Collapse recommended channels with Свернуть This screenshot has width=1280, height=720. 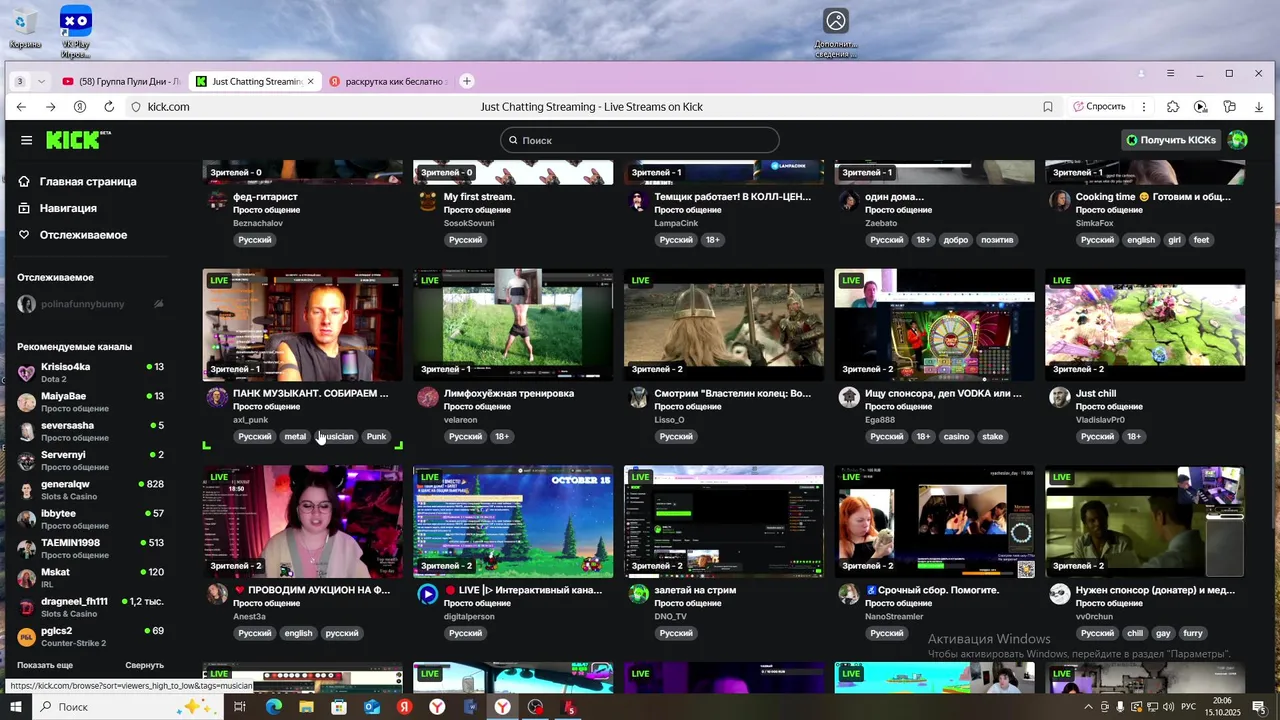(144, 665)
